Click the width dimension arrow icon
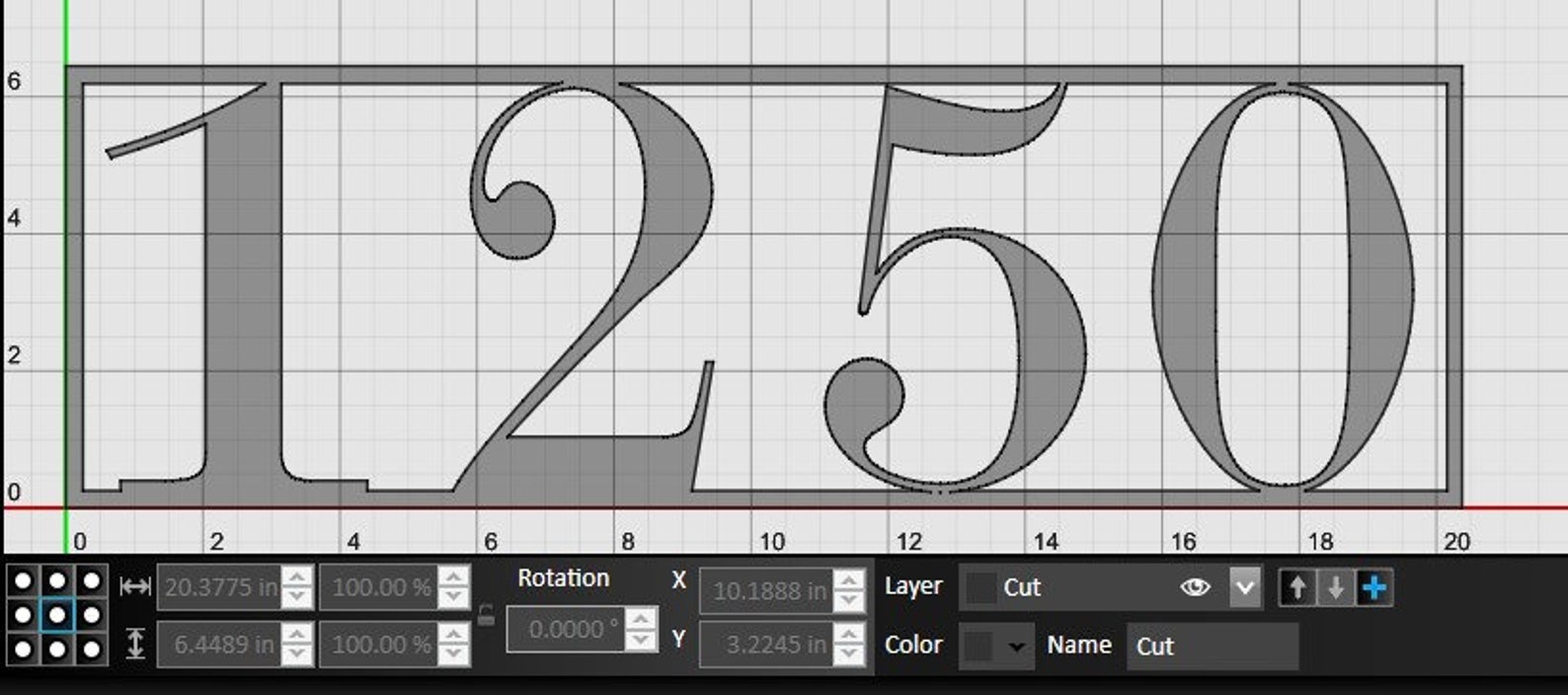 [x=134, y=587]
